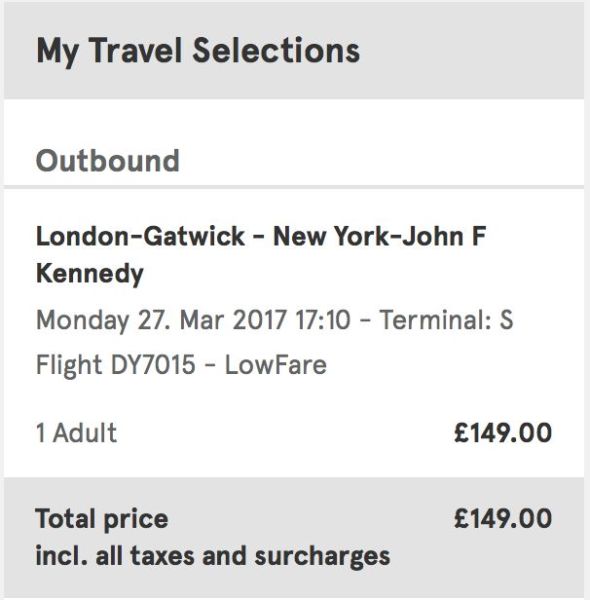Click the Kennedy destination text
The image size is (590, 600).
[x=90, y=275]
